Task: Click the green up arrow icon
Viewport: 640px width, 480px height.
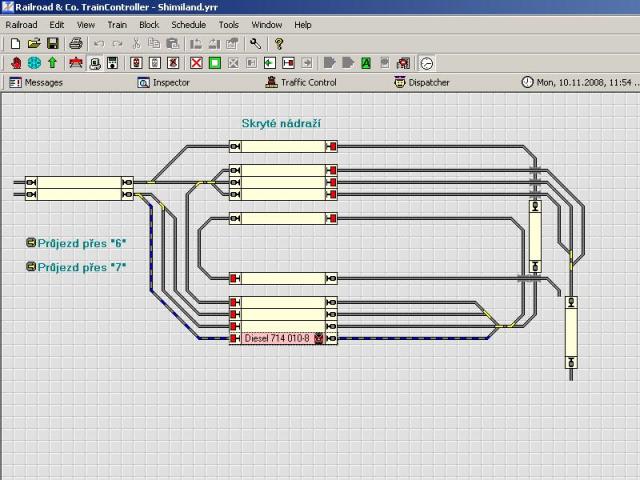Action: (x=52, y=63)
